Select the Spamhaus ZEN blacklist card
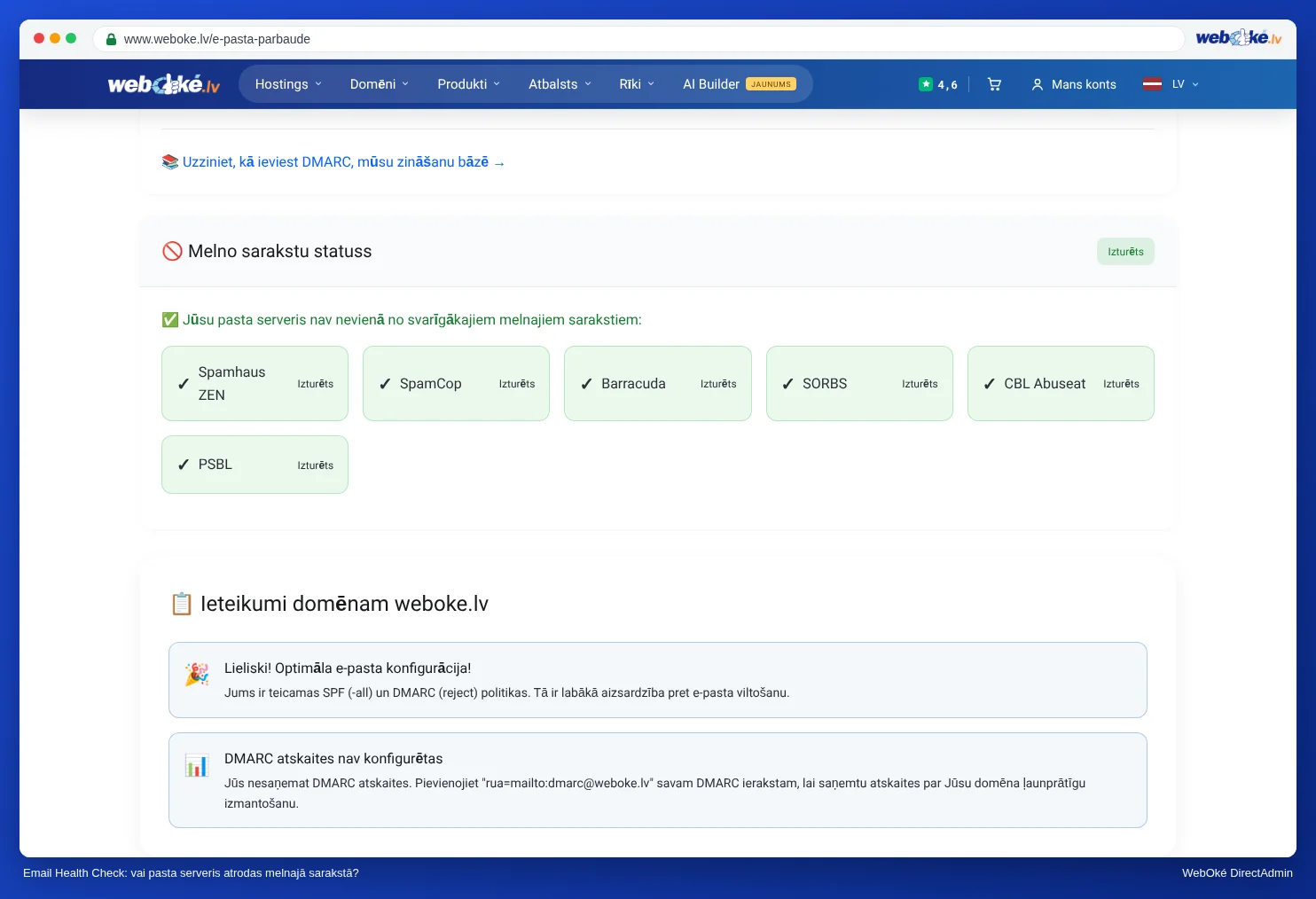Screen dimensions: 1316x899 tap(255, 384)
